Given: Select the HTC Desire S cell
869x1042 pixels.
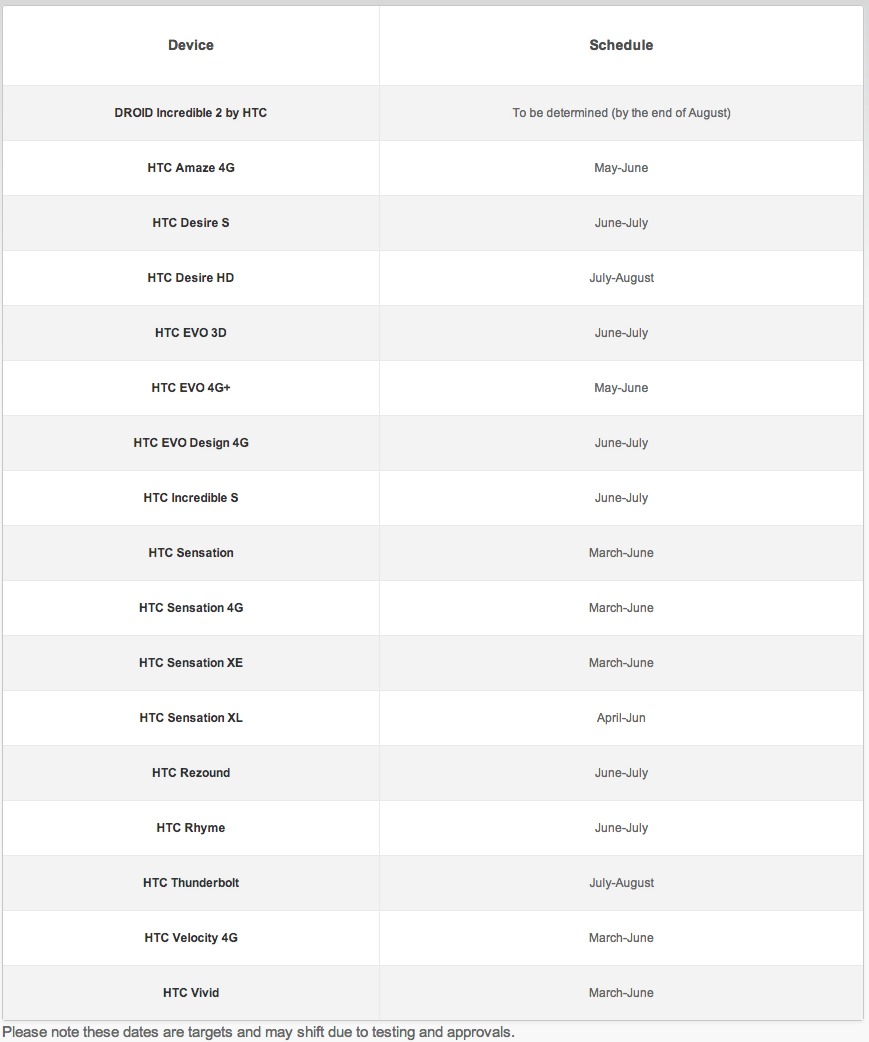Looking at the screenshot, I should click(191, 223).
